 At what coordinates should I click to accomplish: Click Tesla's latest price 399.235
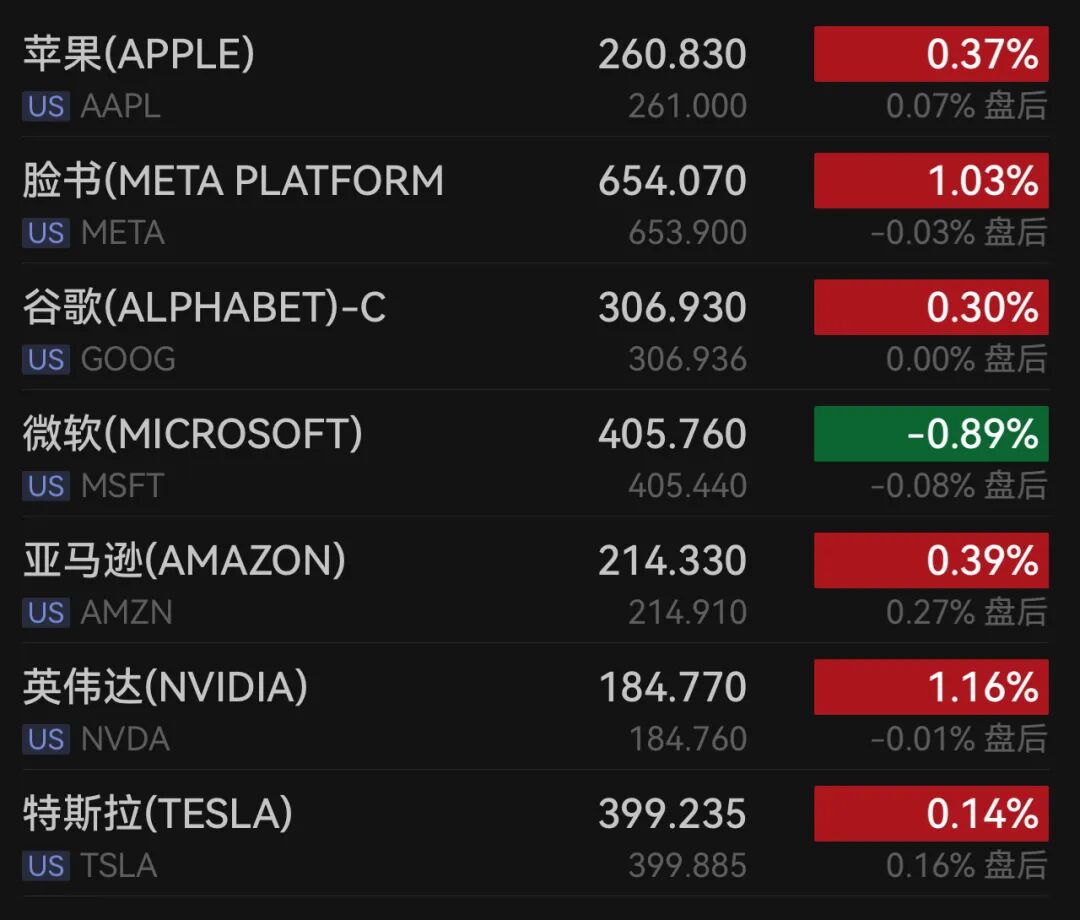672,814
